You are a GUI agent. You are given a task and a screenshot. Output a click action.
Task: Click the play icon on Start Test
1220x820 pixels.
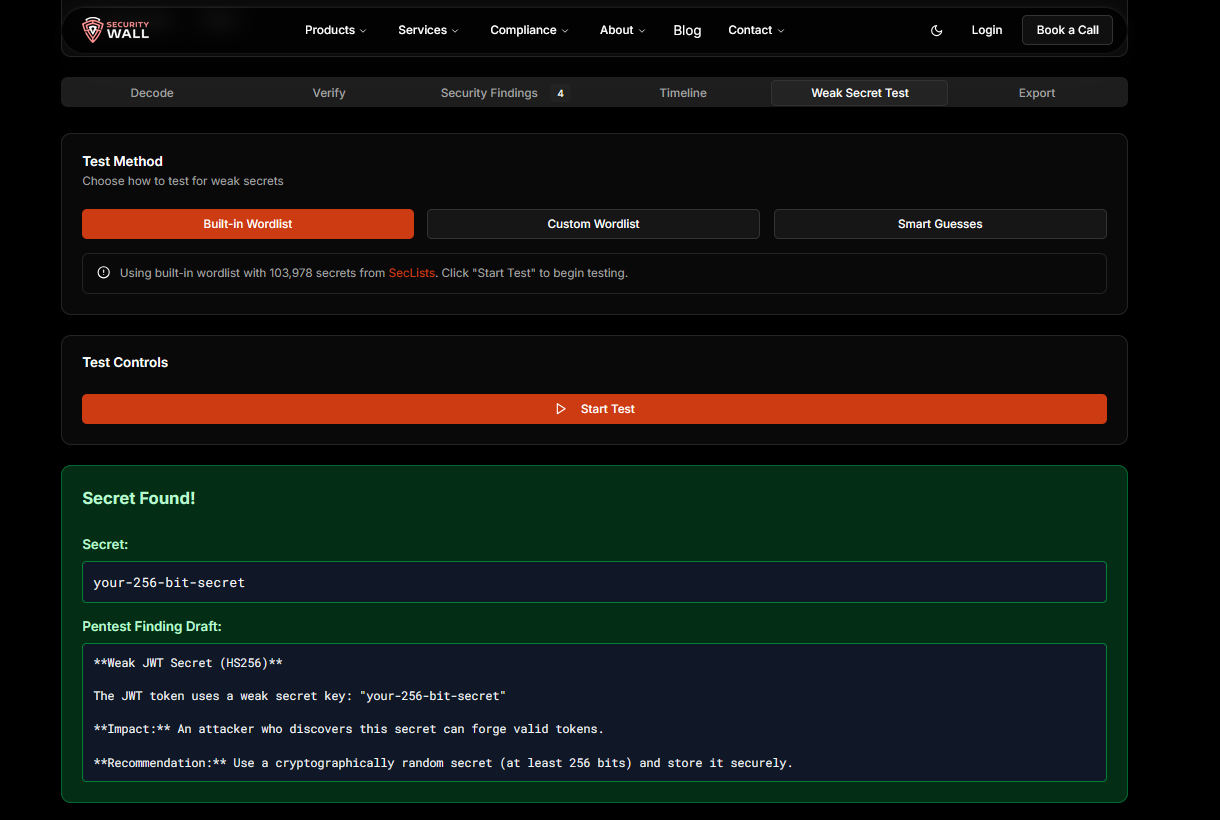click(561, 409)
